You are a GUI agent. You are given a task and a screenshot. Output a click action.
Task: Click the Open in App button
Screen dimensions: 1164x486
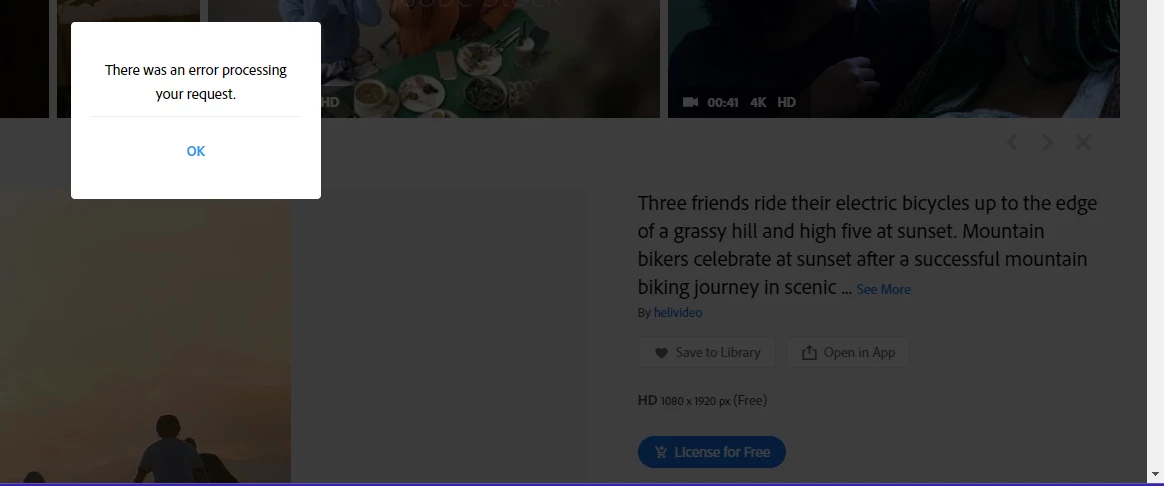pyautogui.click(x=848, y=352)
